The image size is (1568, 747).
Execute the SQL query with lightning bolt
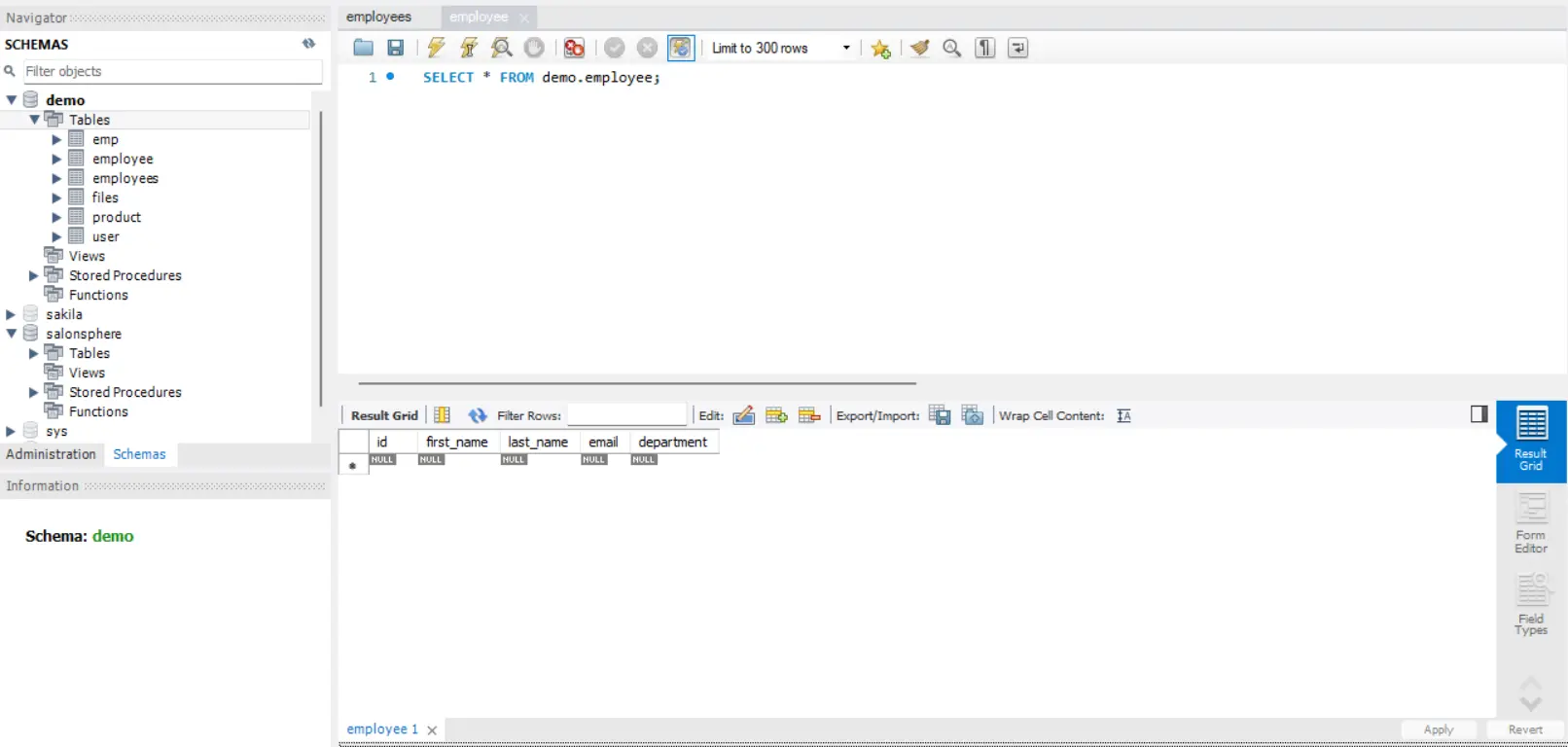[436, 48]
